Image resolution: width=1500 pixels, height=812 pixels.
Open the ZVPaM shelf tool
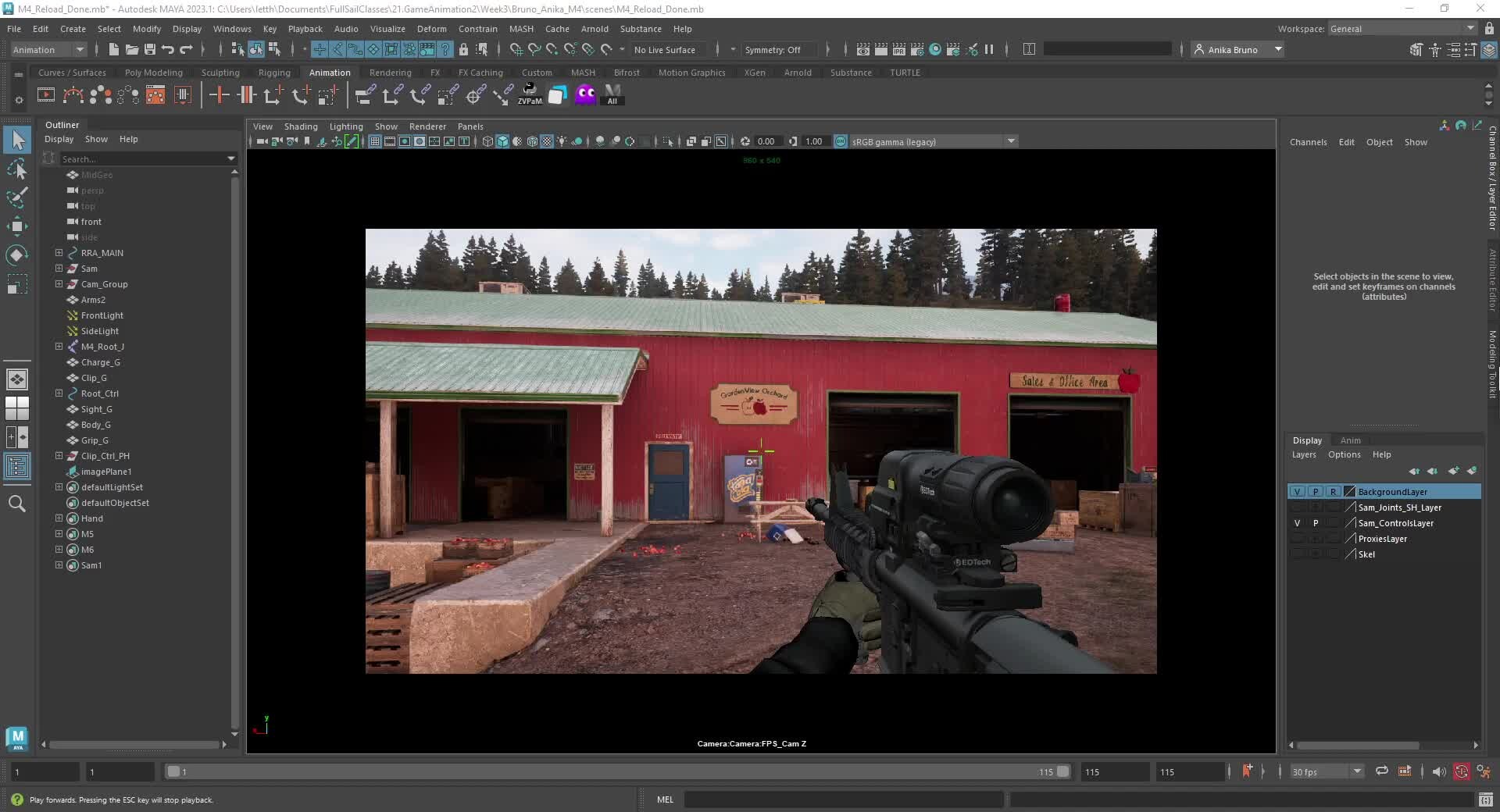pos(530,94)
